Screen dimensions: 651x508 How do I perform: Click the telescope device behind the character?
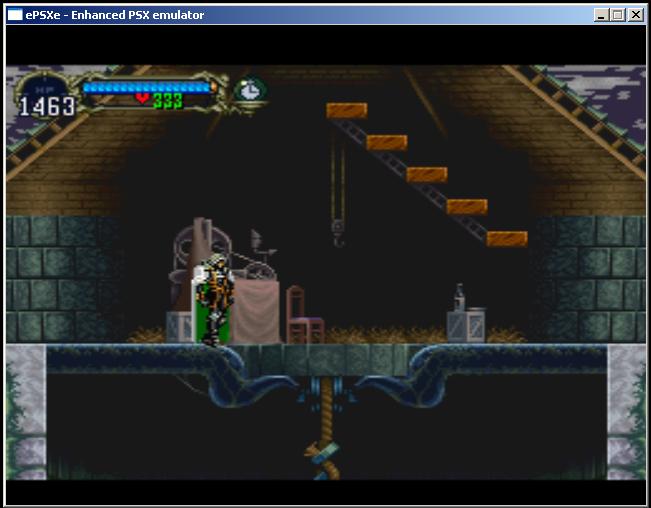coord(201,266)
